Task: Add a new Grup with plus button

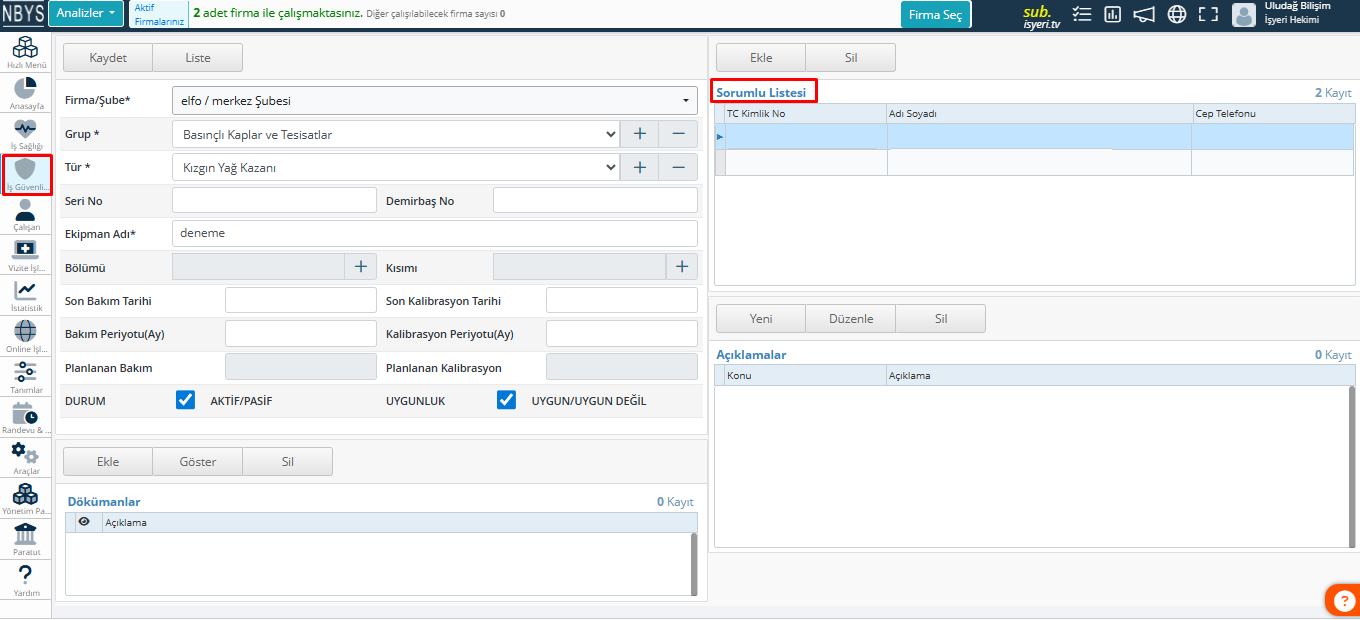Action: tap(640, 134)
